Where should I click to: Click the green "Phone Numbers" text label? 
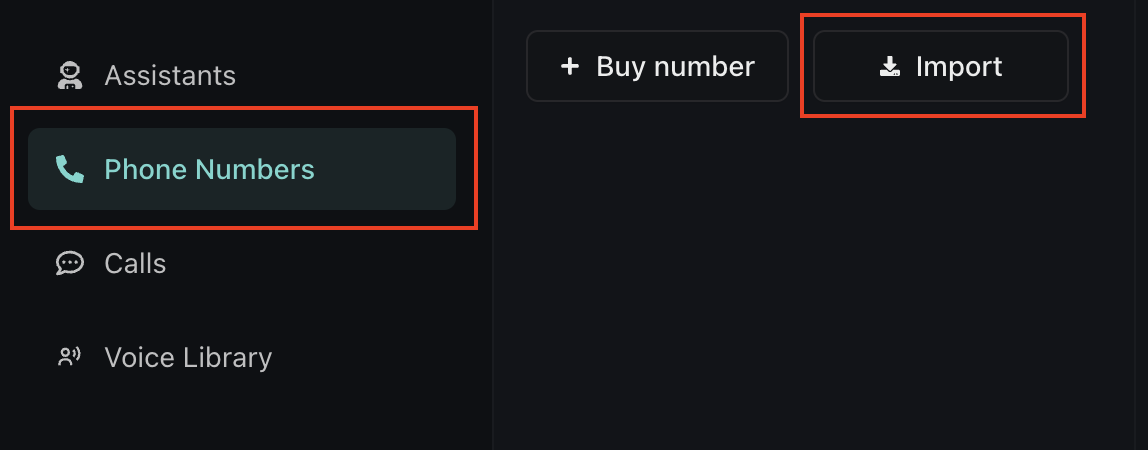(210, 169)
